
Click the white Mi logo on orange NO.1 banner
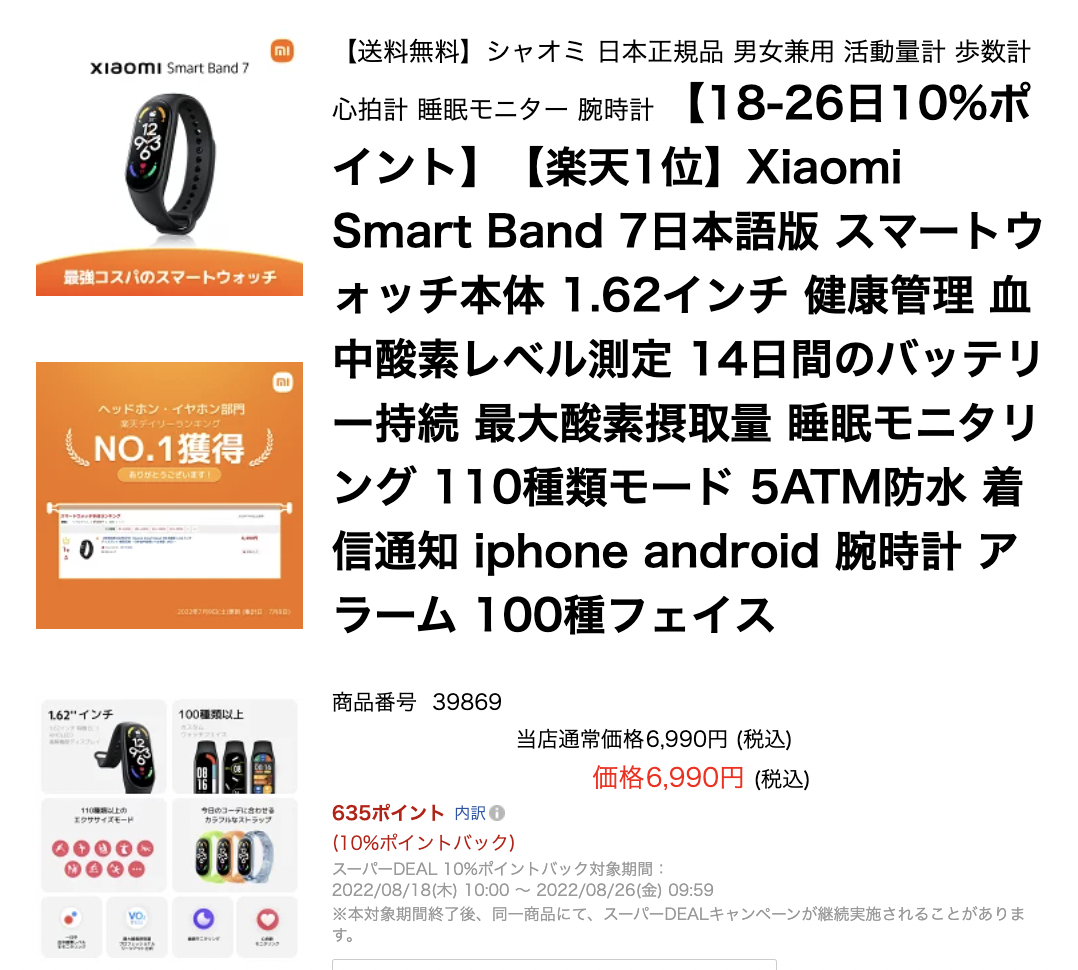click(x=283, y=382)
